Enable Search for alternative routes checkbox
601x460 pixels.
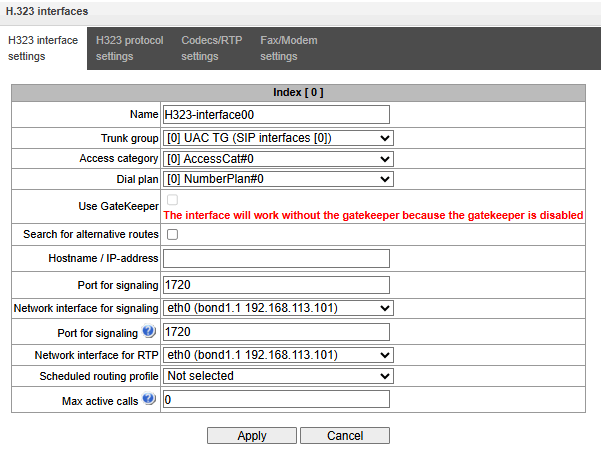172,235
